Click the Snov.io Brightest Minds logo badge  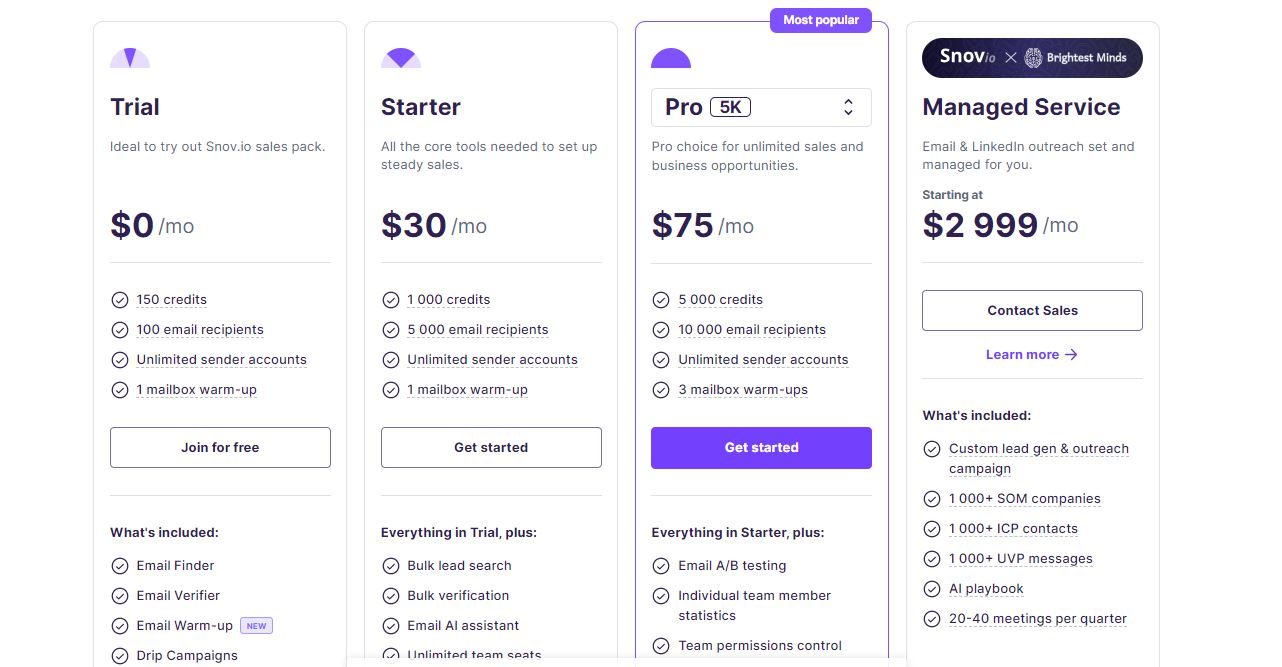point(1032,58)
